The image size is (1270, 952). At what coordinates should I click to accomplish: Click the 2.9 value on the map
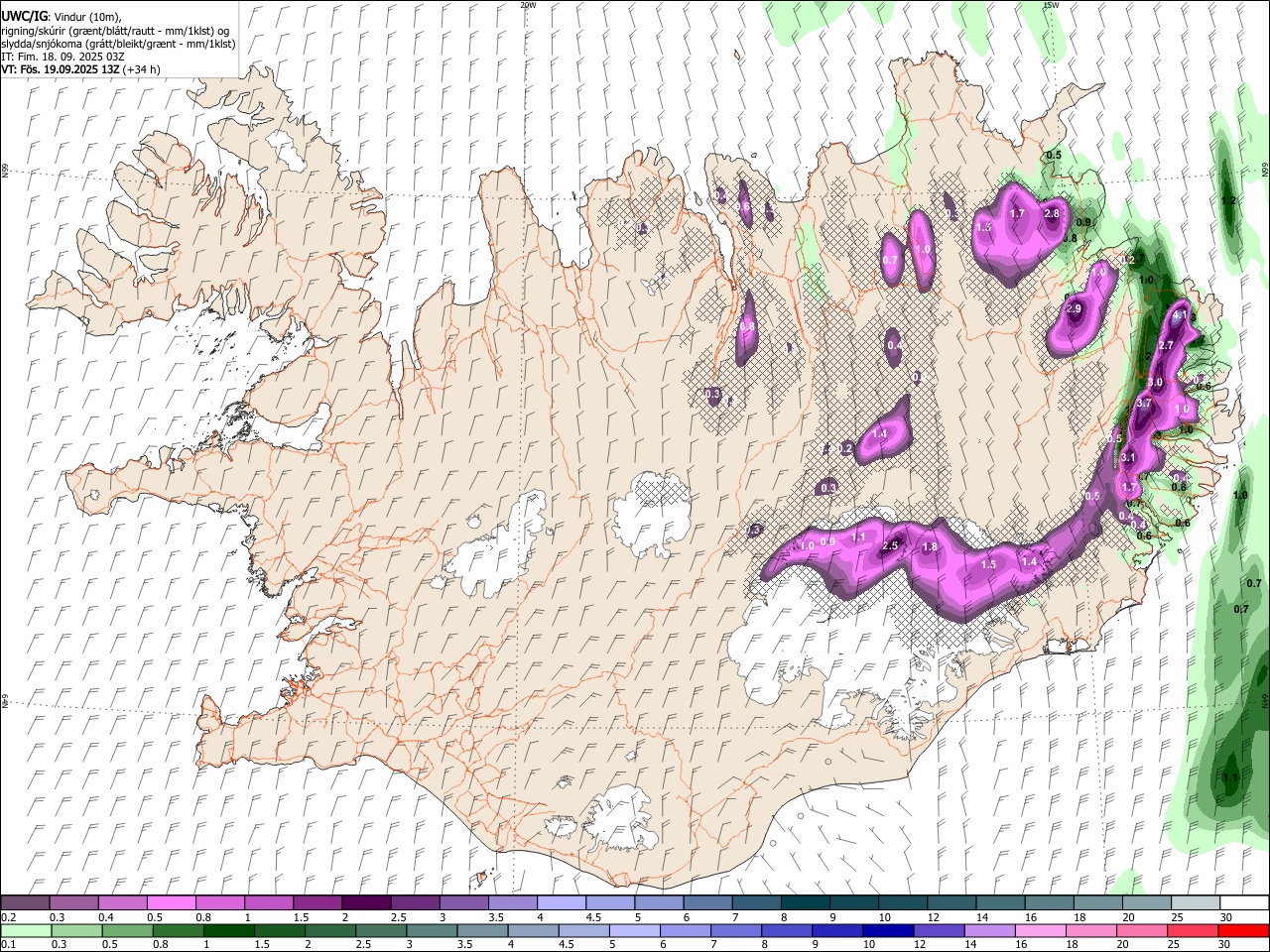click(1073, 309)
